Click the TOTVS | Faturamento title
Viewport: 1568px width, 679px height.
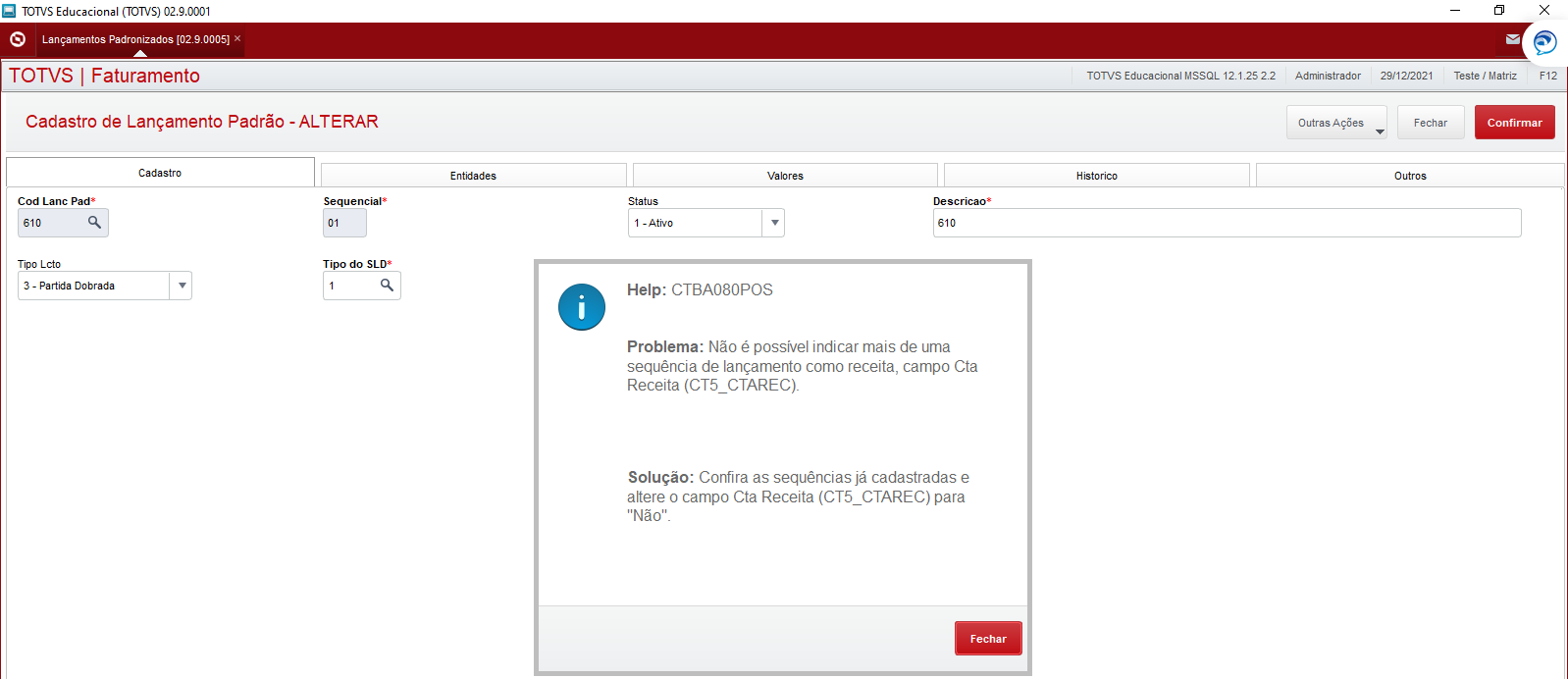tap(104, 76)
